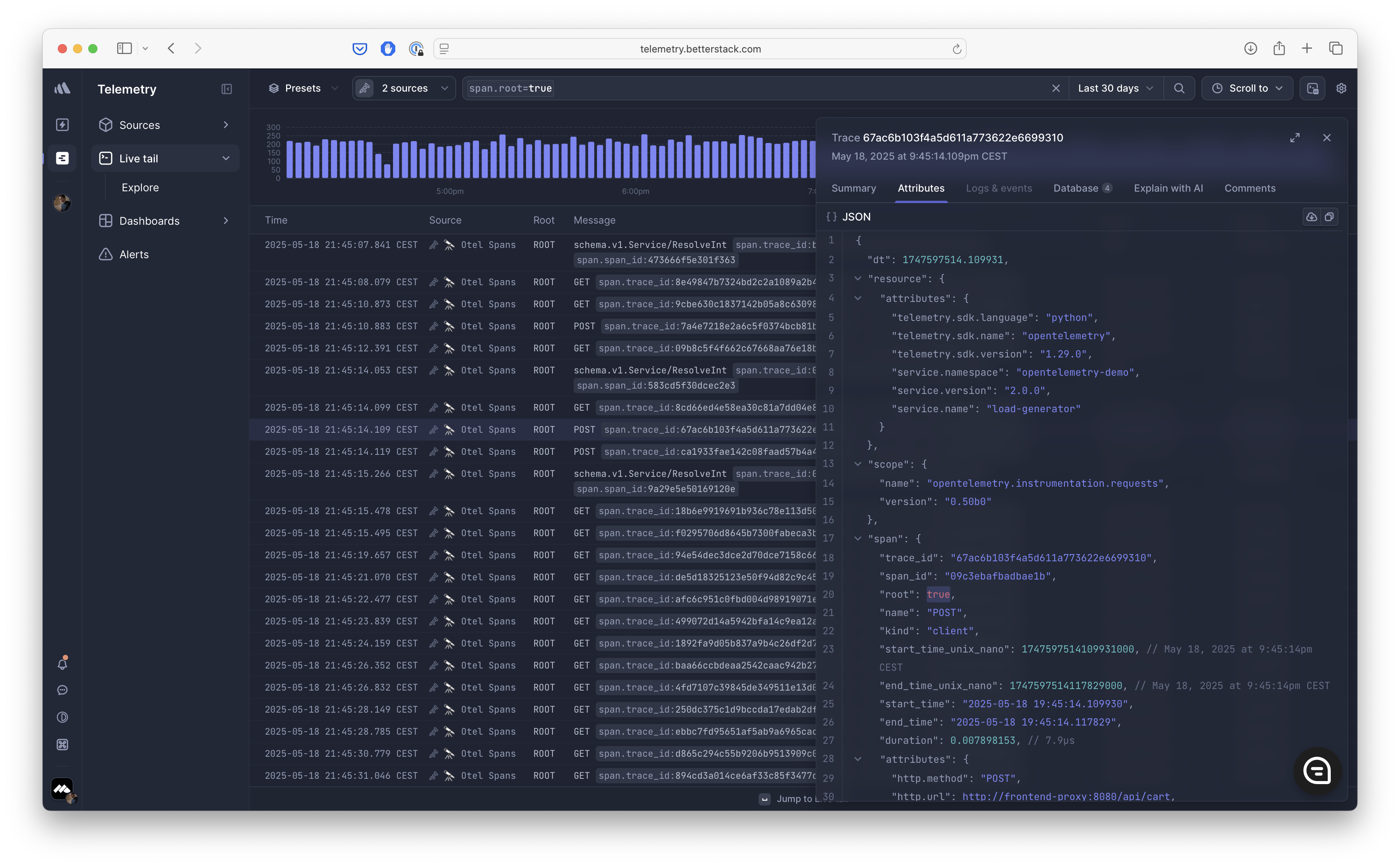Open the Database tab in the trace panel
The width and height of the screenshot is (1400, 867).
1077,188
